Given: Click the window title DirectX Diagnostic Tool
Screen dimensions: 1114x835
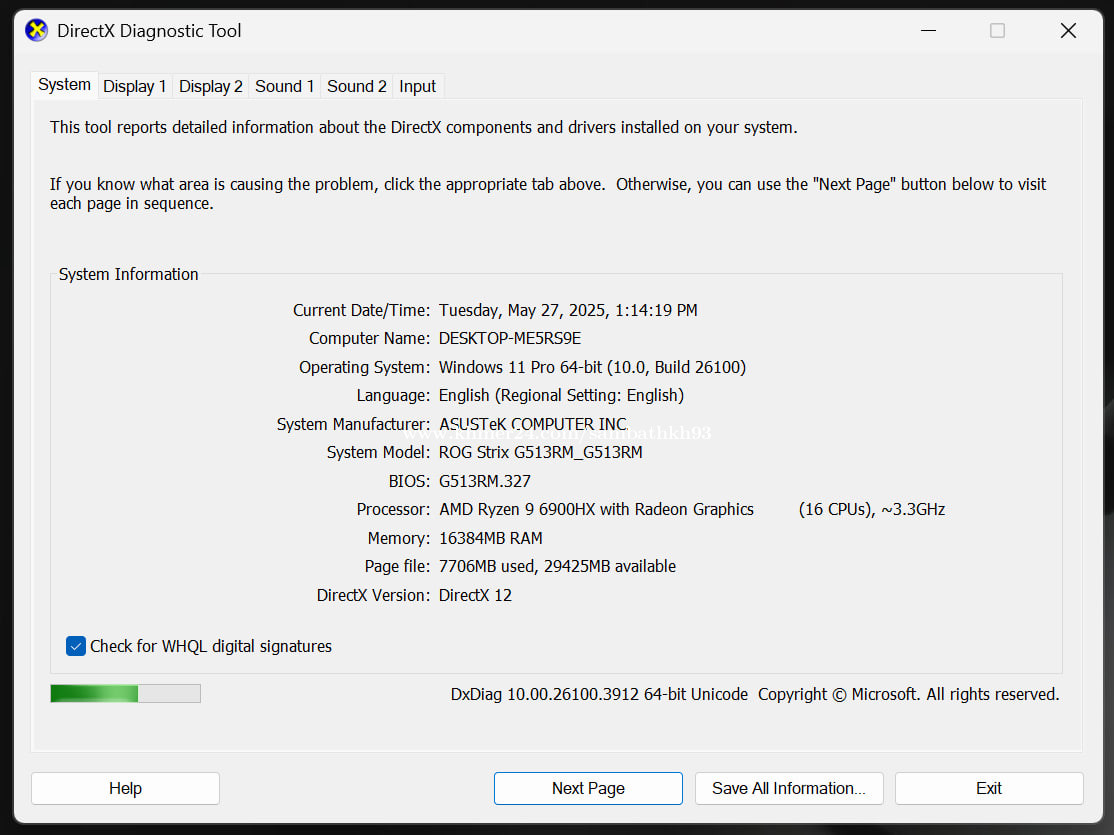Looking at the screenshot, I should [149, 31].
